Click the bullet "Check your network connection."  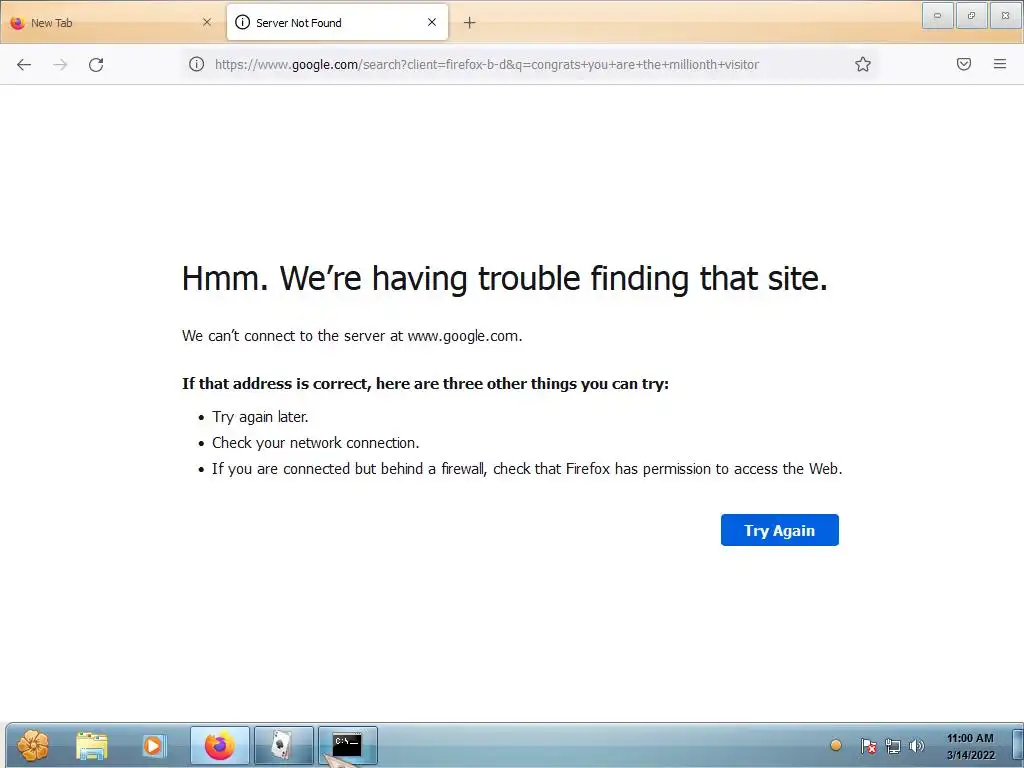[315, 443]
